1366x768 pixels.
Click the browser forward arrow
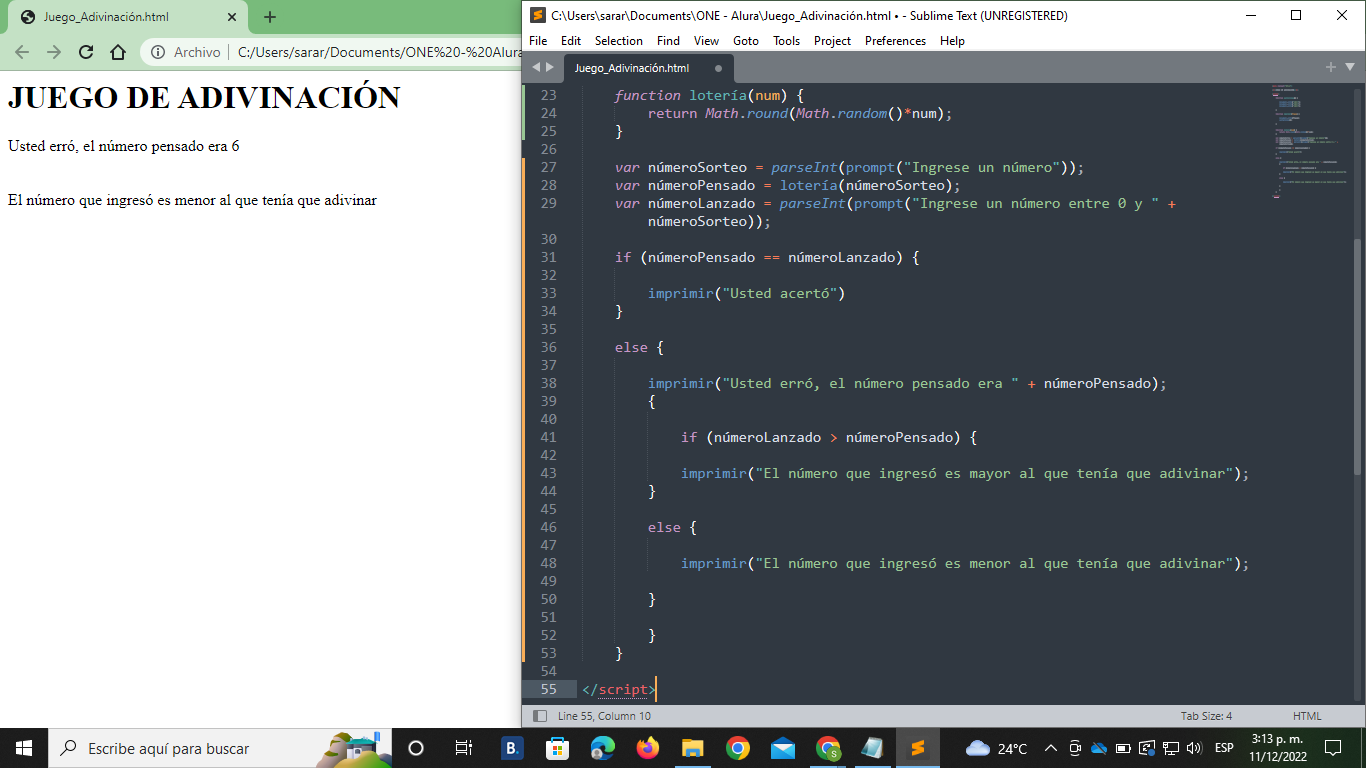point(54,52)
